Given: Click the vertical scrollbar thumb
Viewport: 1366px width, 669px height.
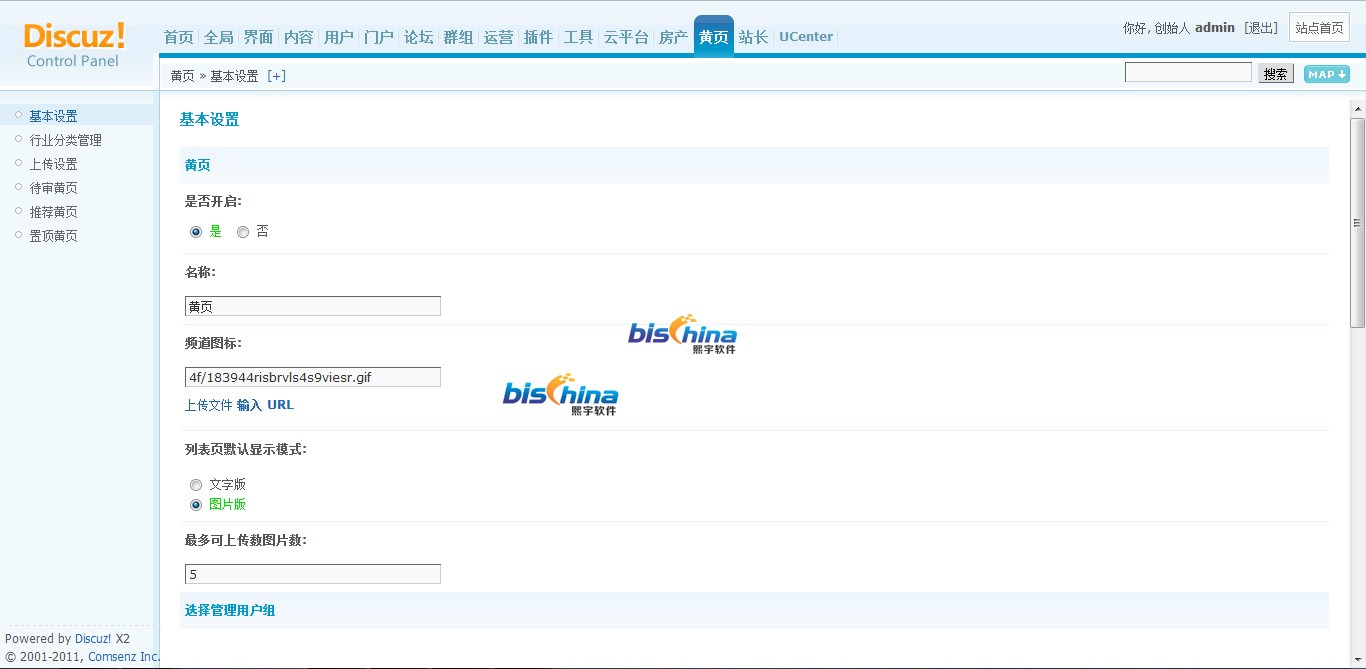Looking at the screenshot, I should (1357, 221).
